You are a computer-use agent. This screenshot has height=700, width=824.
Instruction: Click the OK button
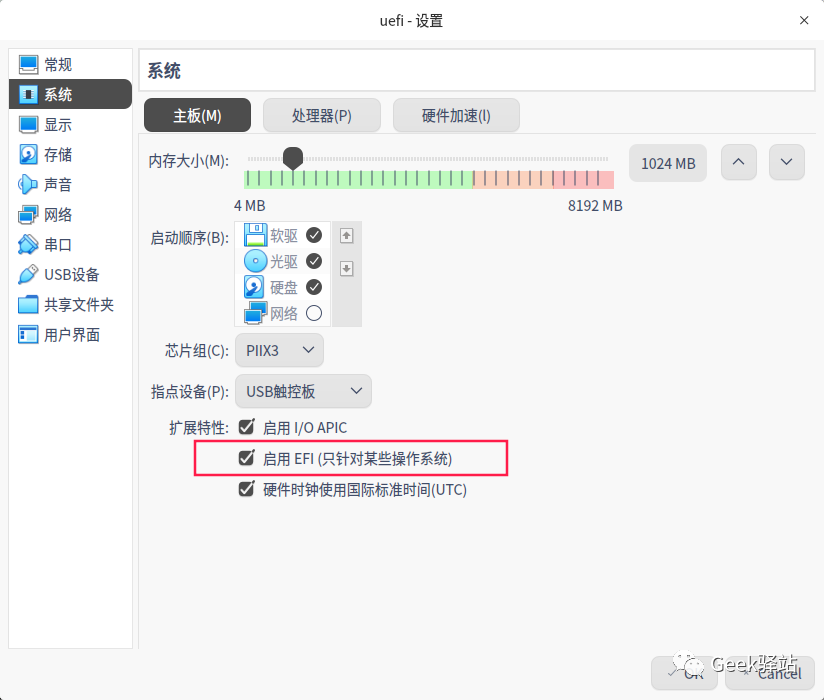point(684,674)
